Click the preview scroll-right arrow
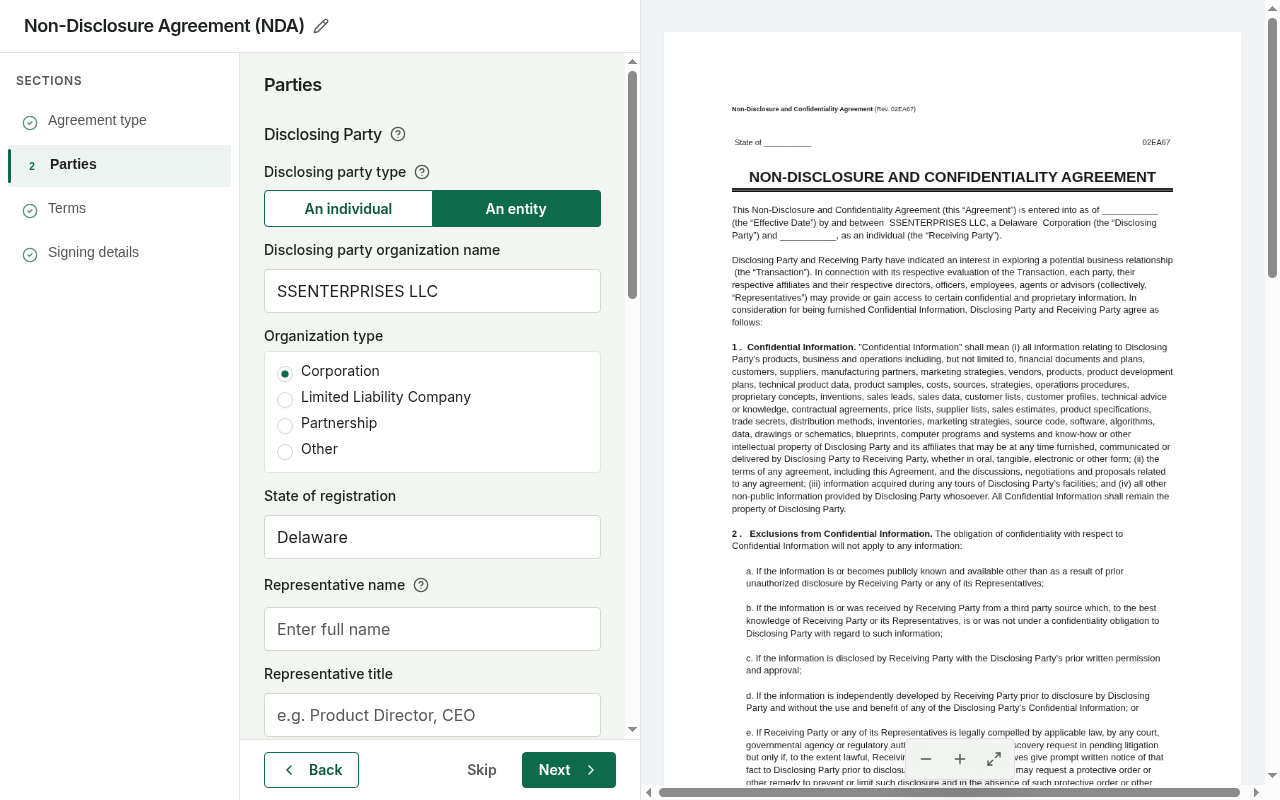1280x800 pixels. tap(1256, 792)
